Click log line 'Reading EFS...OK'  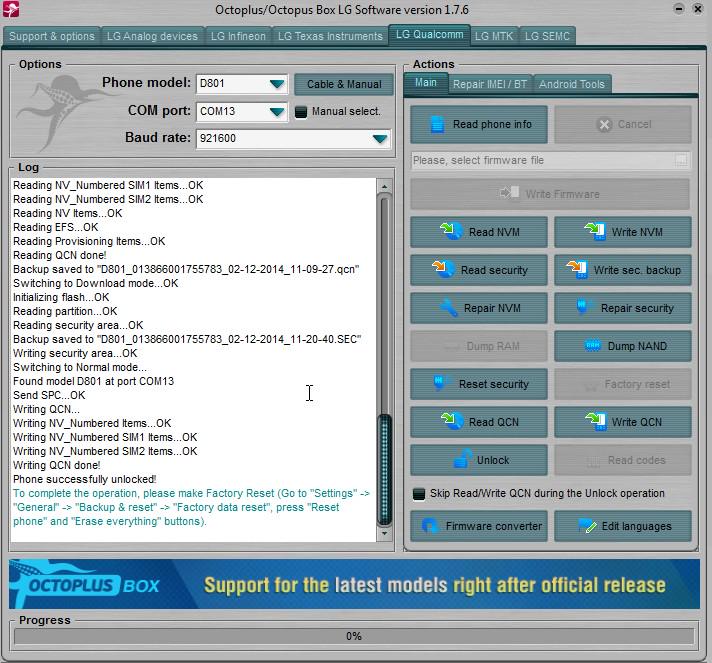(55, 227)
